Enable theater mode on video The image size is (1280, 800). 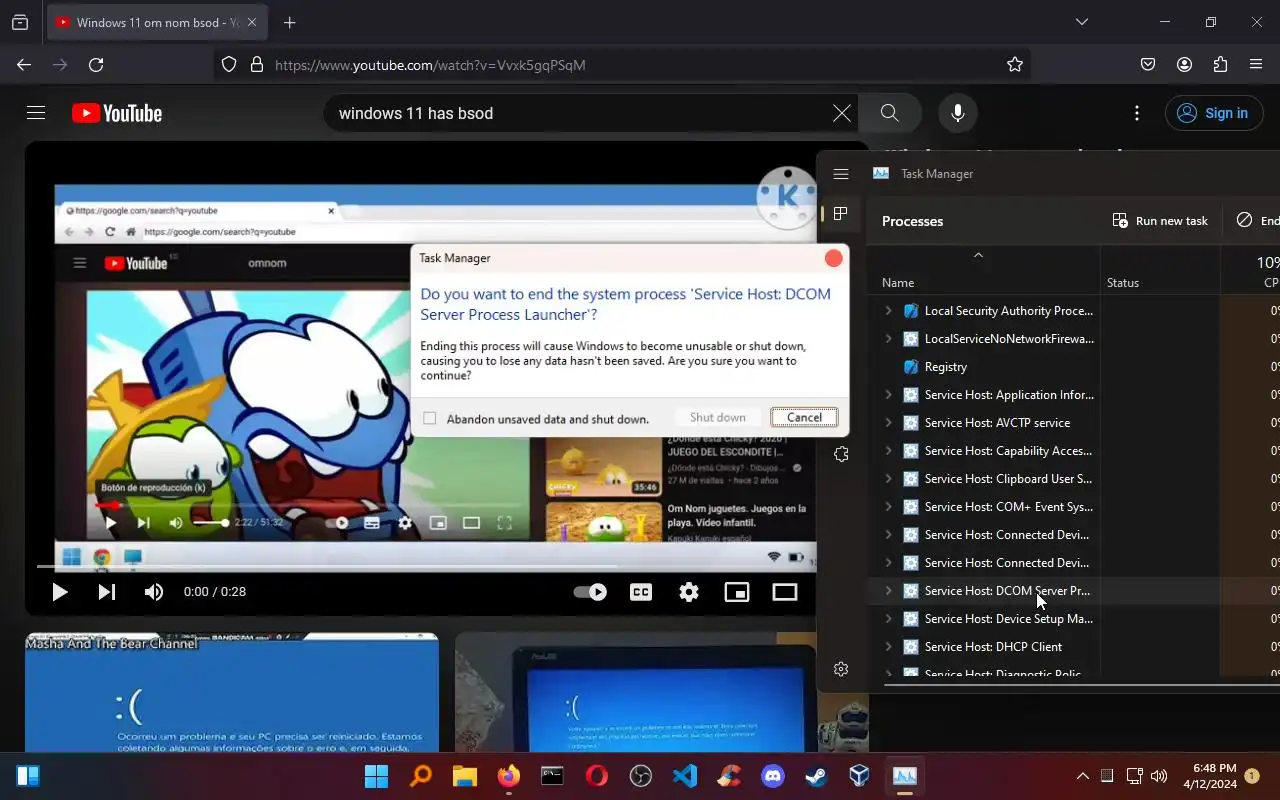coord(785,592)
